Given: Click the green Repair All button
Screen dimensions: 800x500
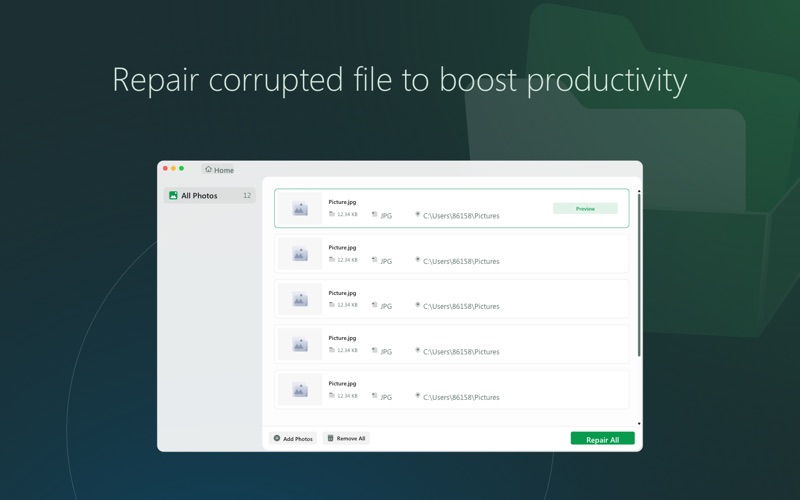Looking at the screenshot, I should pos(603,439).
